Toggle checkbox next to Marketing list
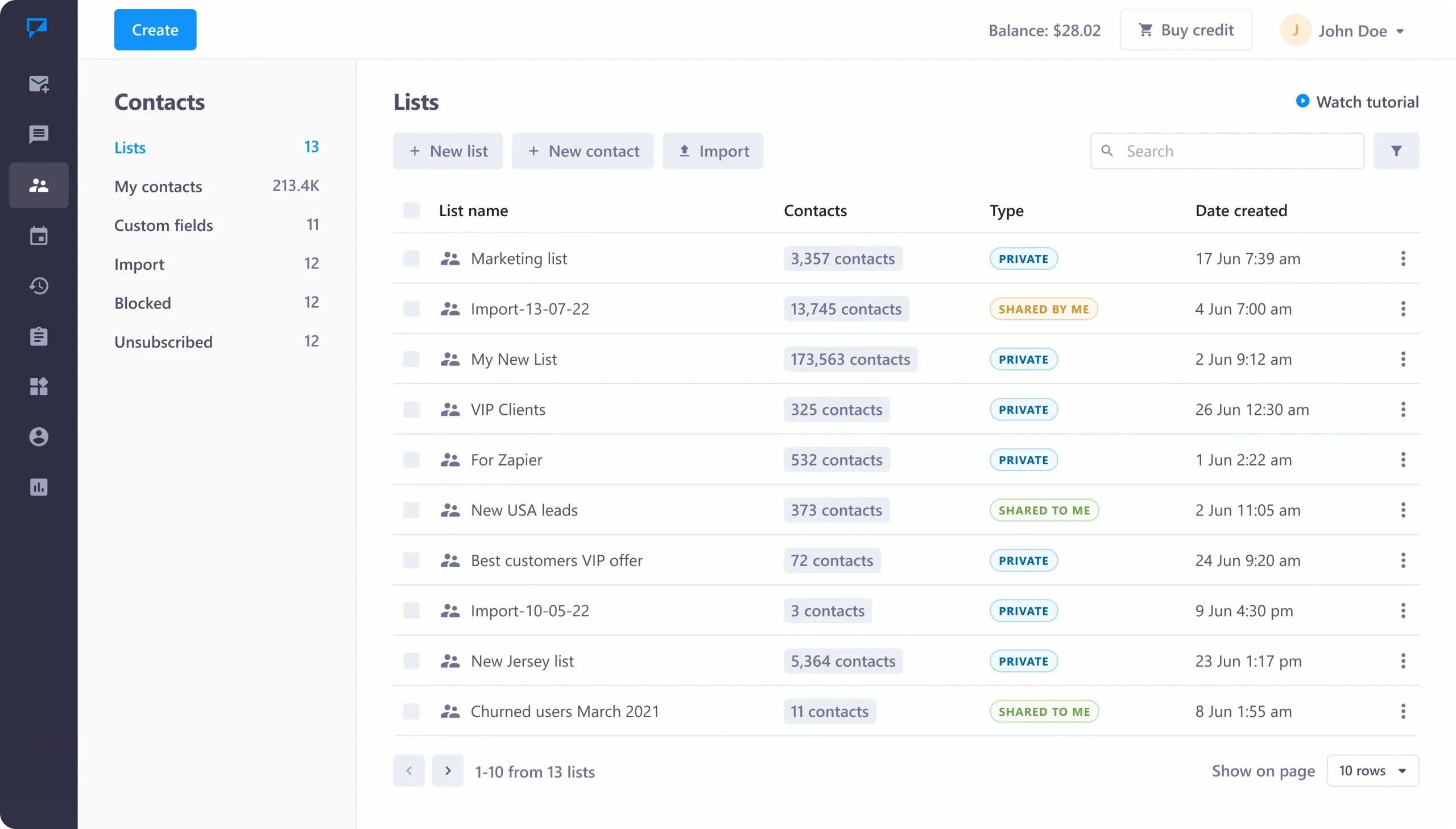 [x=411, y=258]
